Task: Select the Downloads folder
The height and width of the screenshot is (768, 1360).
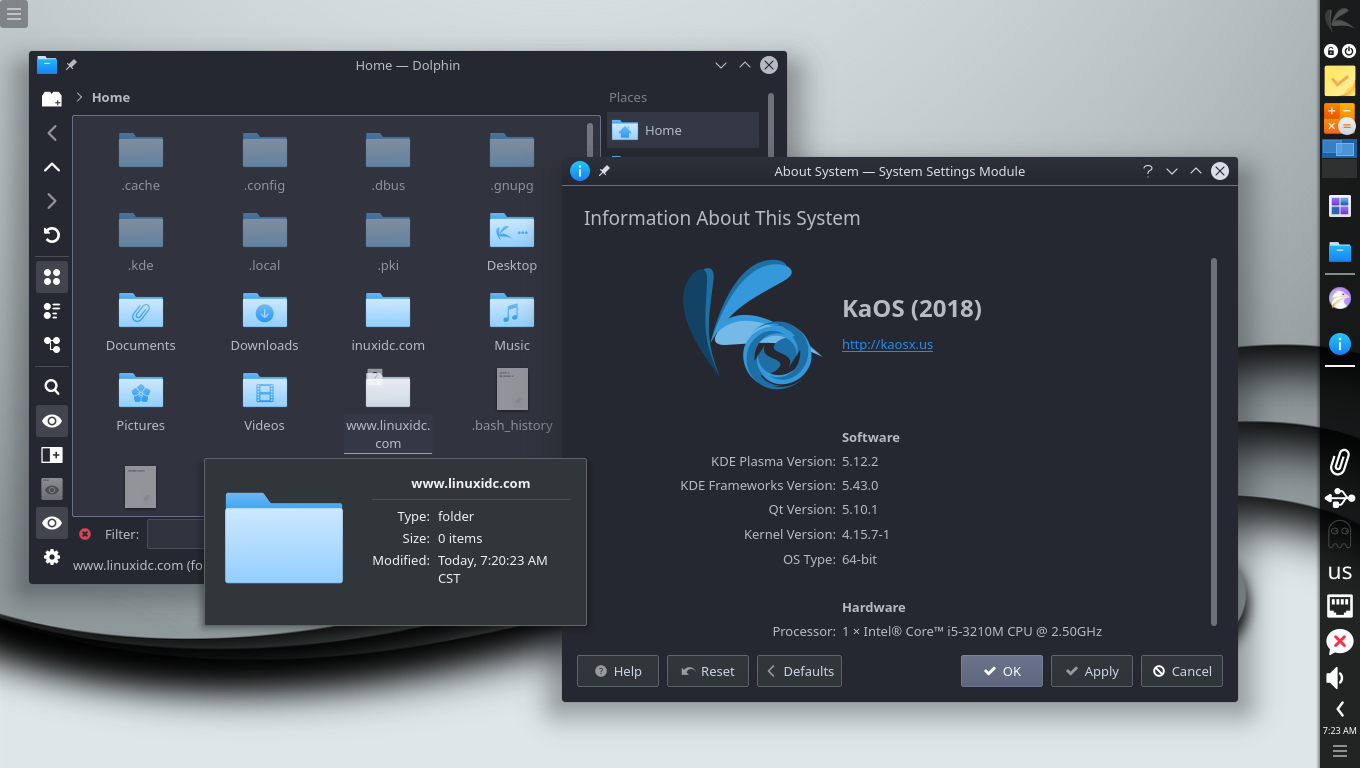Action: click(x=265, y=322)
